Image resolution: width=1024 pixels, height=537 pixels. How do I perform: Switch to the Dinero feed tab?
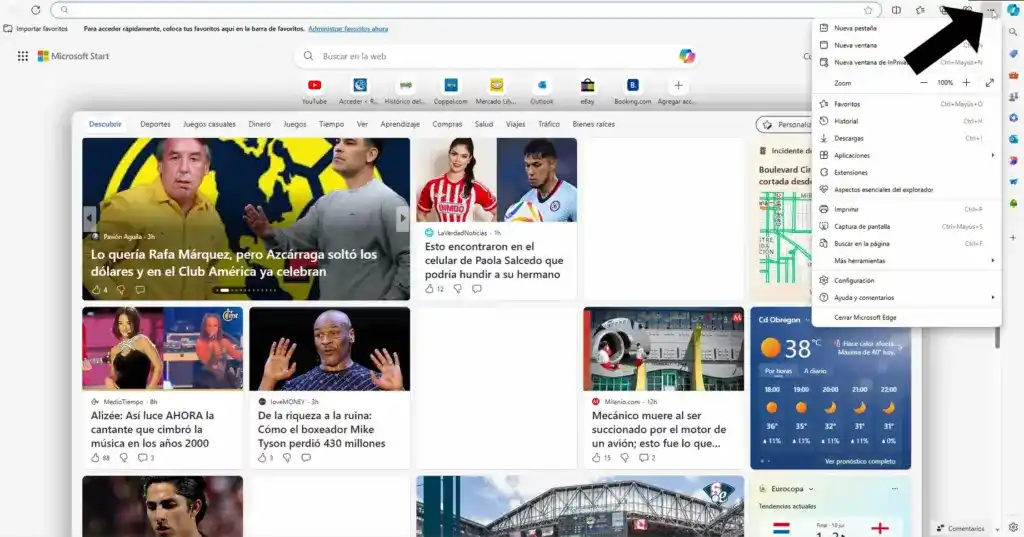click(259, 124)
